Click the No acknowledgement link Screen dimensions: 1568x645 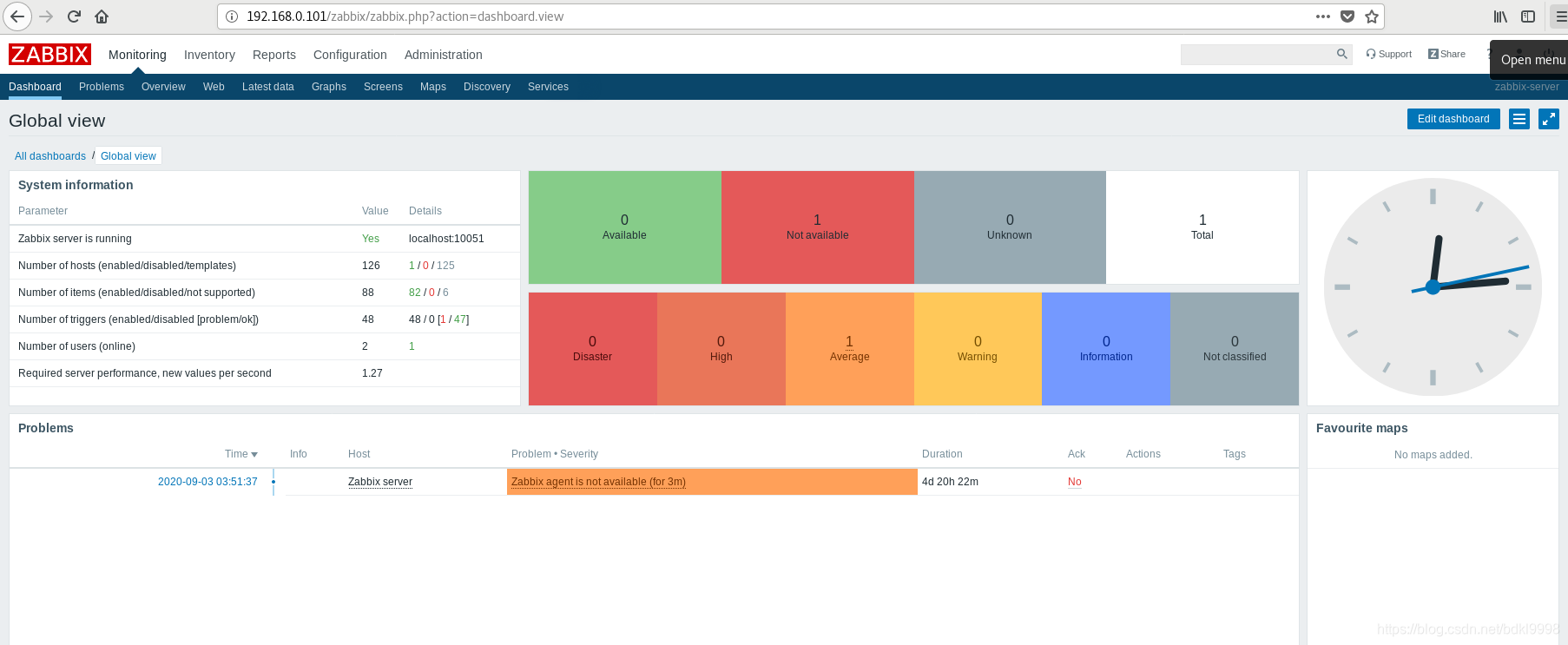[1075, 482]
